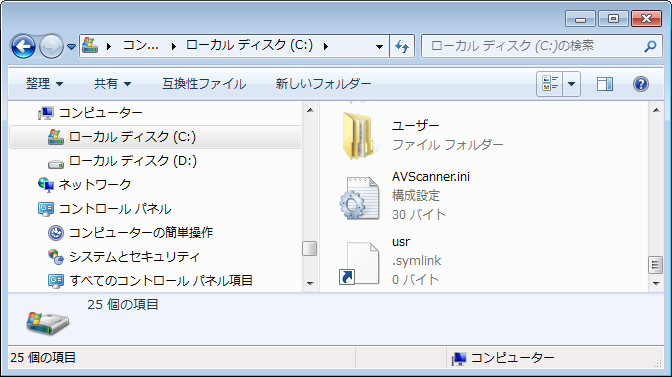Screen dimensions: 672x377
Task: Select ネットワーク in the navigation tree
Action: (x=95, y=185)
